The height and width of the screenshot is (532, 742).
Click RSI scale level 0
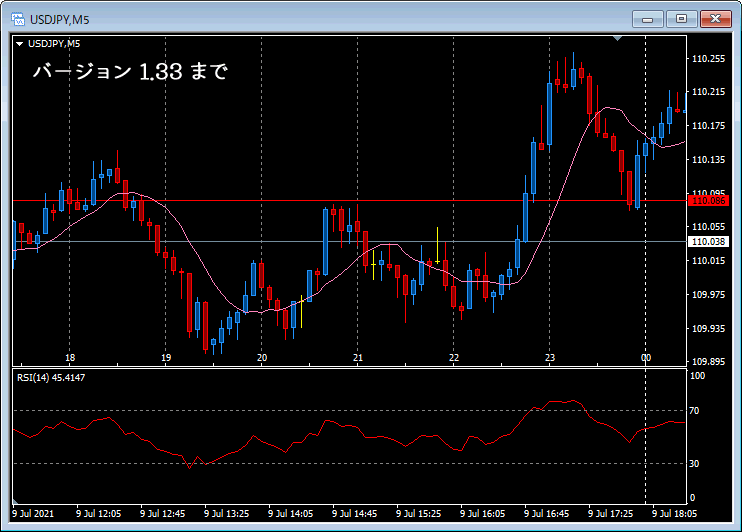click(693, 497)
